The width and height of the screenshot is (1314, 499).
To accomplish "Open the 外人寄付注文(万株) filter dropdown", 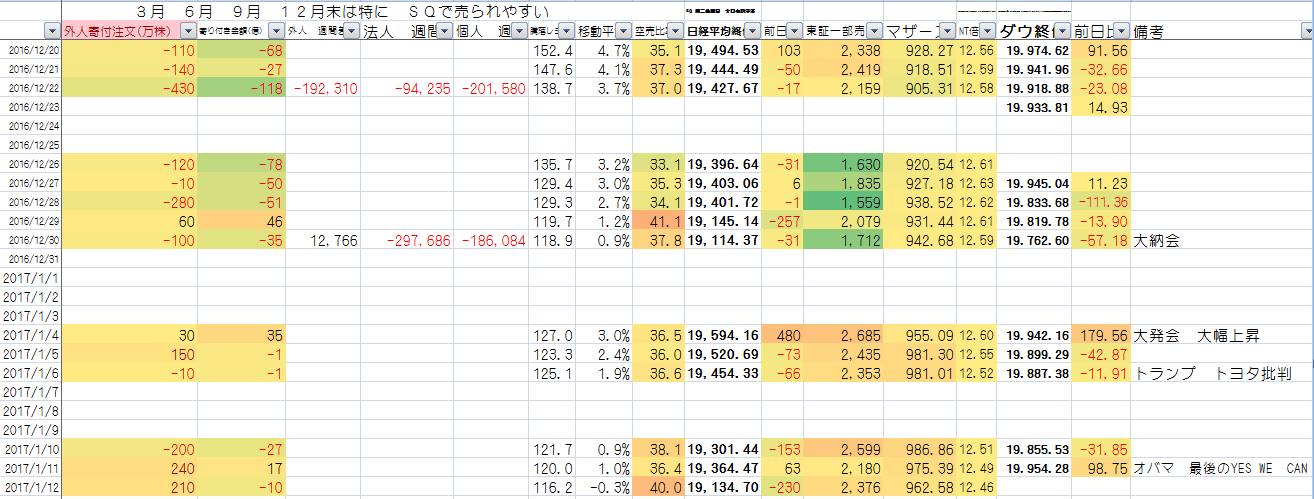I will [x=187, y=31].
